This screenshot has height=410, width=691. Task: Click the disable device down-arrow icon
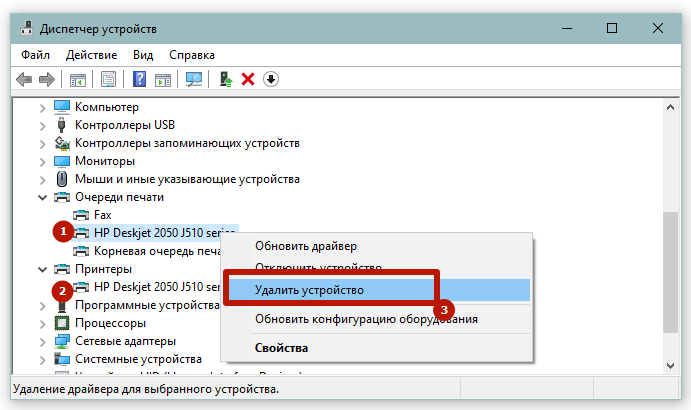click(x=271, y=79)
